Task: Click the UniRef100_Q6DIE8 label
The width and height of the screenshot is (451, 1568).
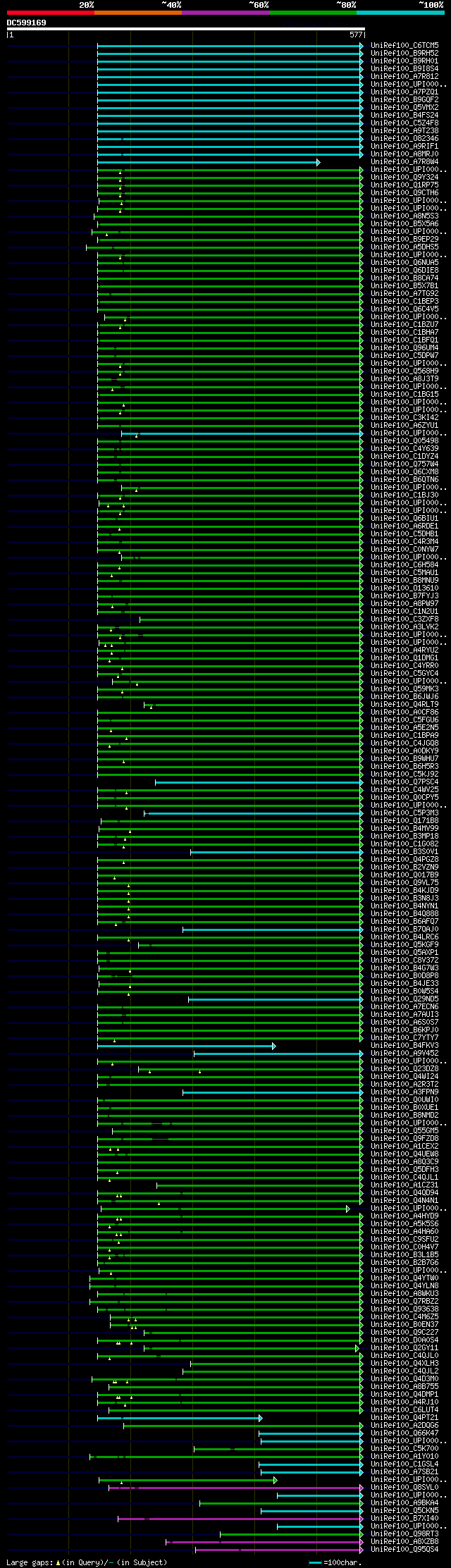Action: [x=404, y=271]
